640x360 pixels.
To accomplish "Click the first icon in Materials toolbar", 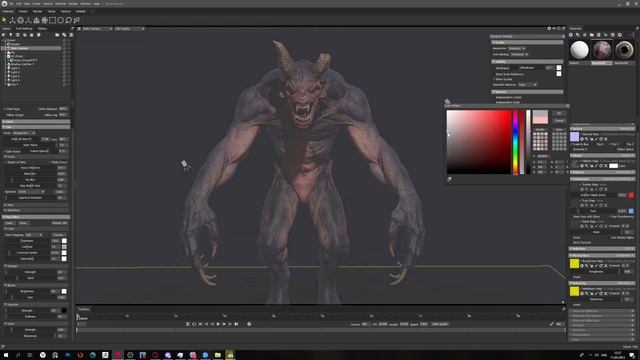I will (x=571, y=35).
